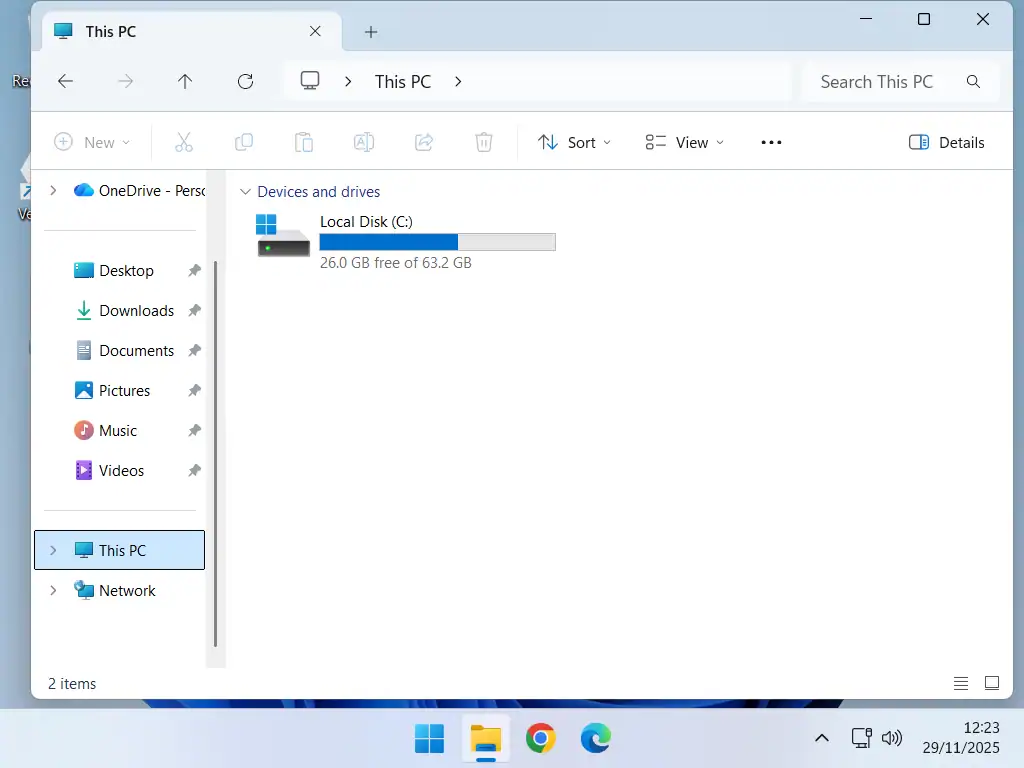
Task: Click the Refresh icon in the address bar
Action: pos(245,81)
